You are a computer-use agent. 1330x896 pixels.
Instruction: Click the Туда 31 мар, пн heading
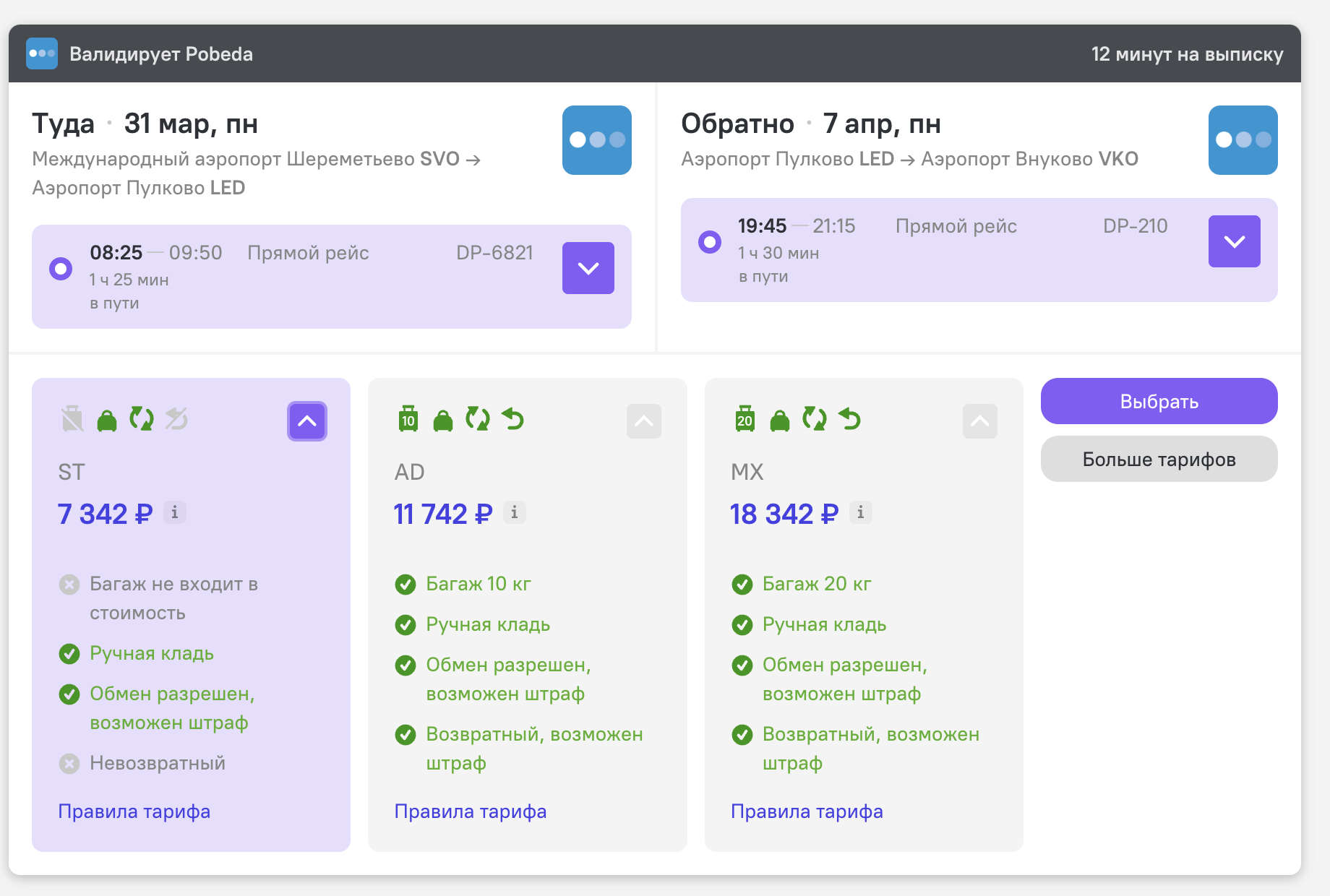tap(145, 124)
